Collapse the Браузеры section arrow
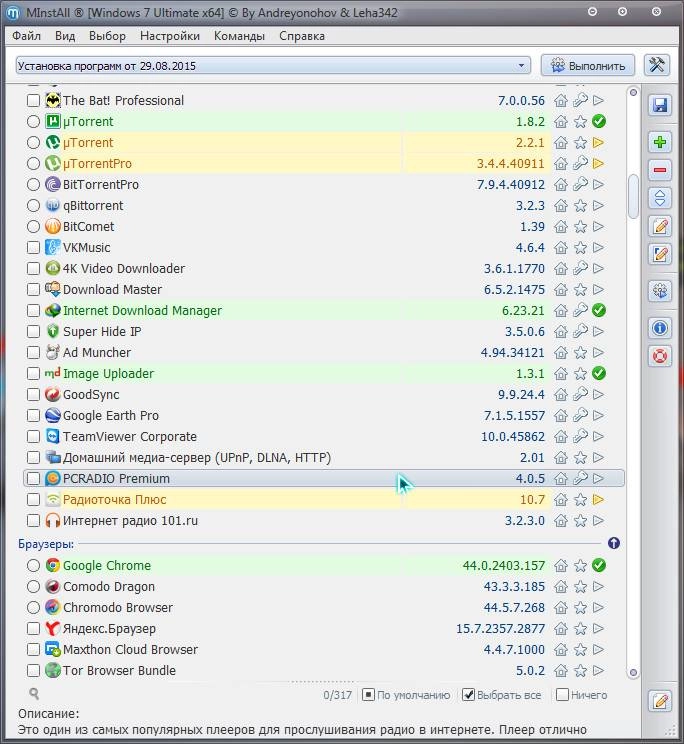Screen dimensions: 684x744 click(614, 543)
